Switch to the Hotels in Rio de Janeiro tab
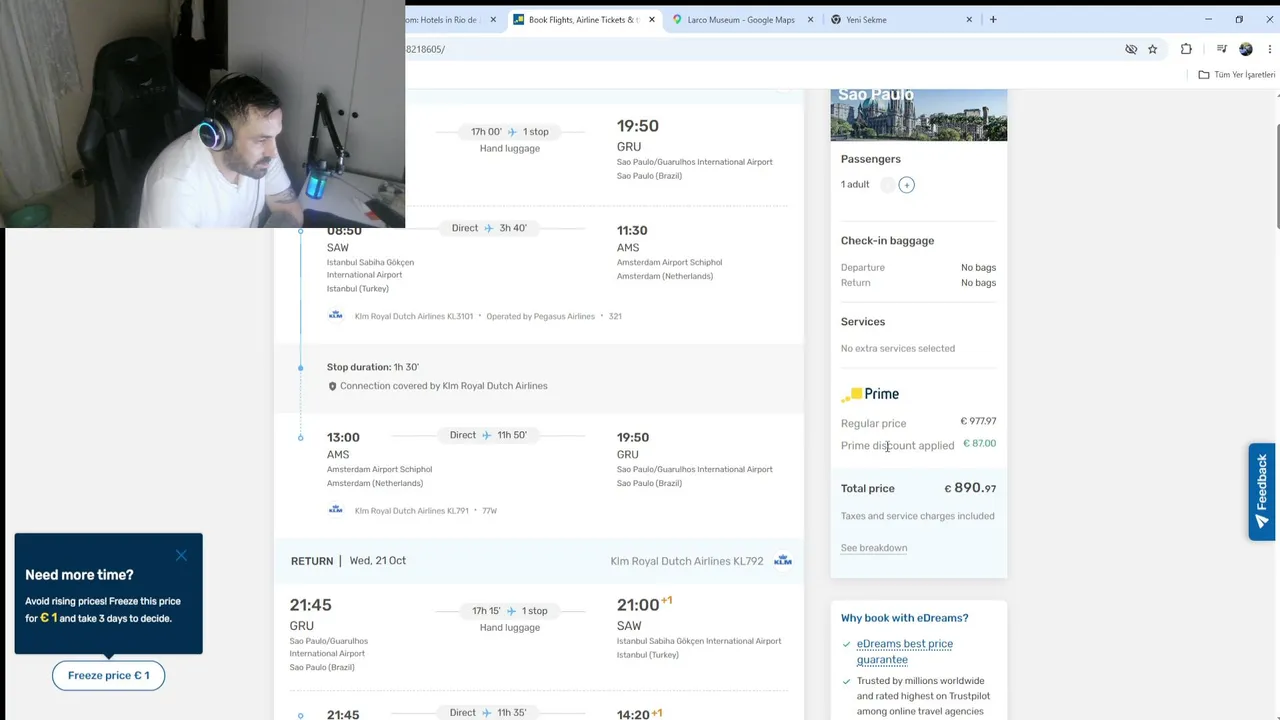Image resolution: width=1280 pixels, height=720 pixels. point(443,20)
